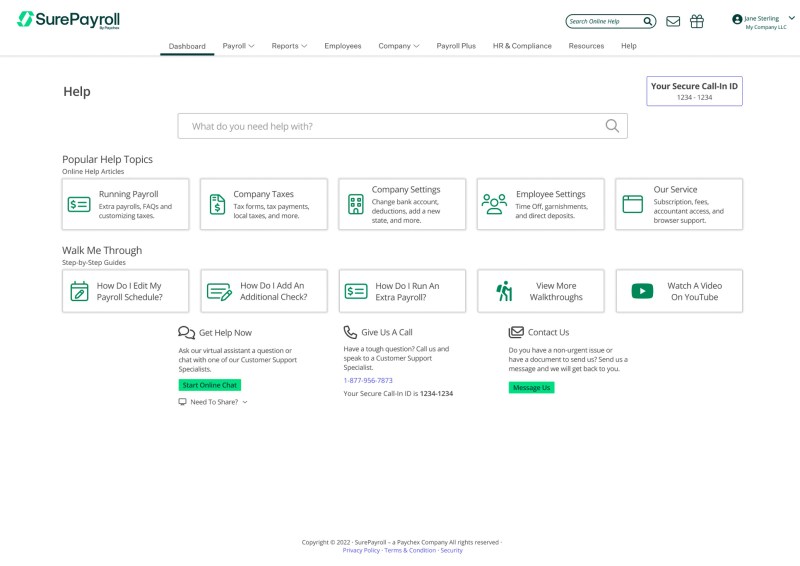Image resolution: width=800 pixels, height=566 pixels.
Task: Click the Popular Help Topics heading
Action: click(x=107, y=159)
